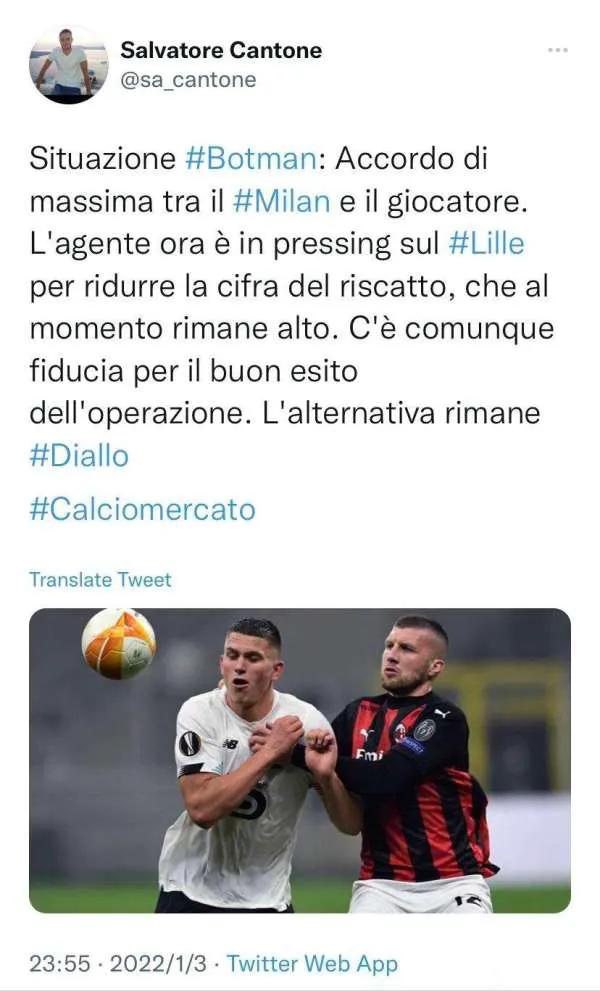Click the 23:55 tweet timestamp

(59, 964)
